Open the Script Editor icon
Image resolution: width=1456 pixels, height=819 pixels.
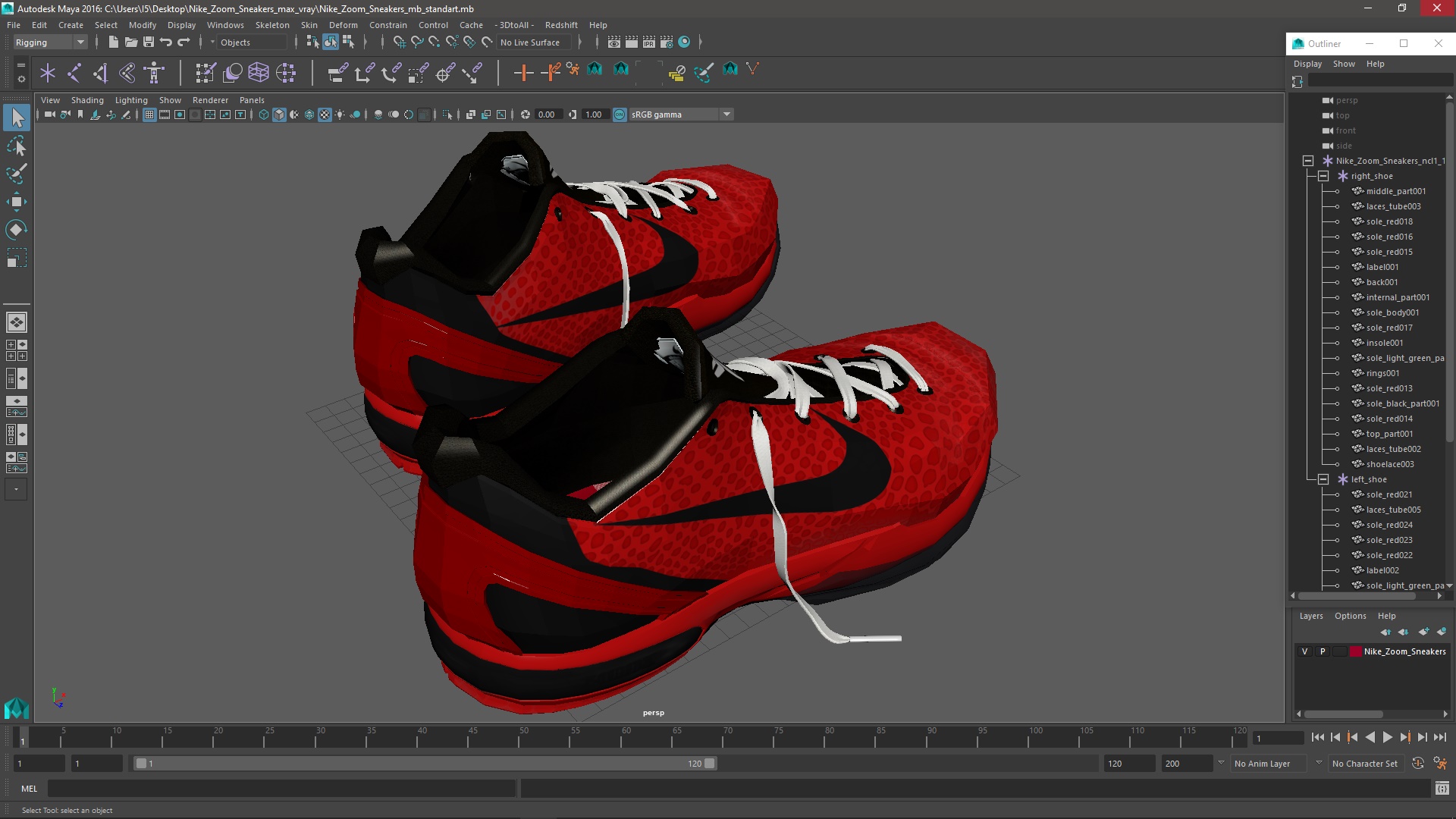point(1442,789)
